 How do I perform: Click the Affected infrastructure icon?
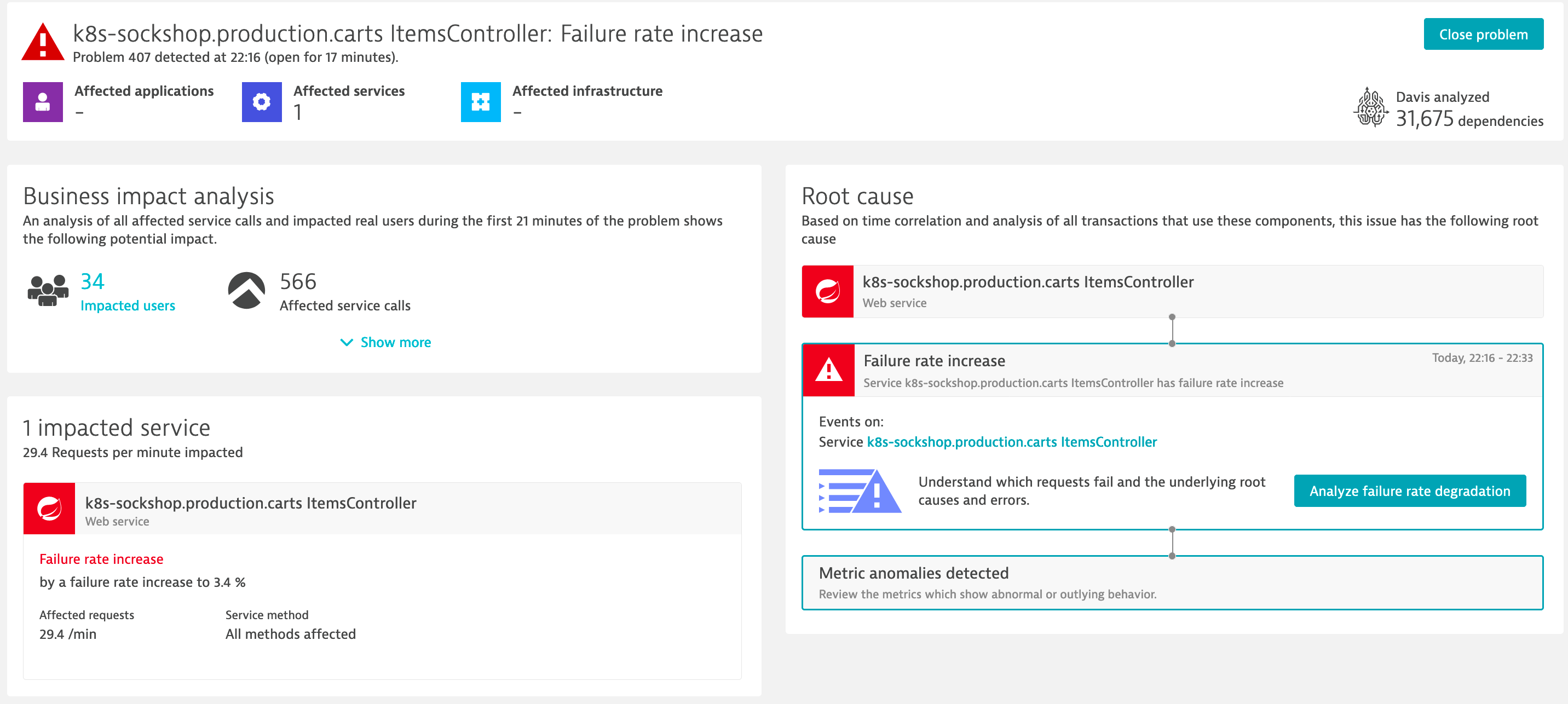(481, 102)
